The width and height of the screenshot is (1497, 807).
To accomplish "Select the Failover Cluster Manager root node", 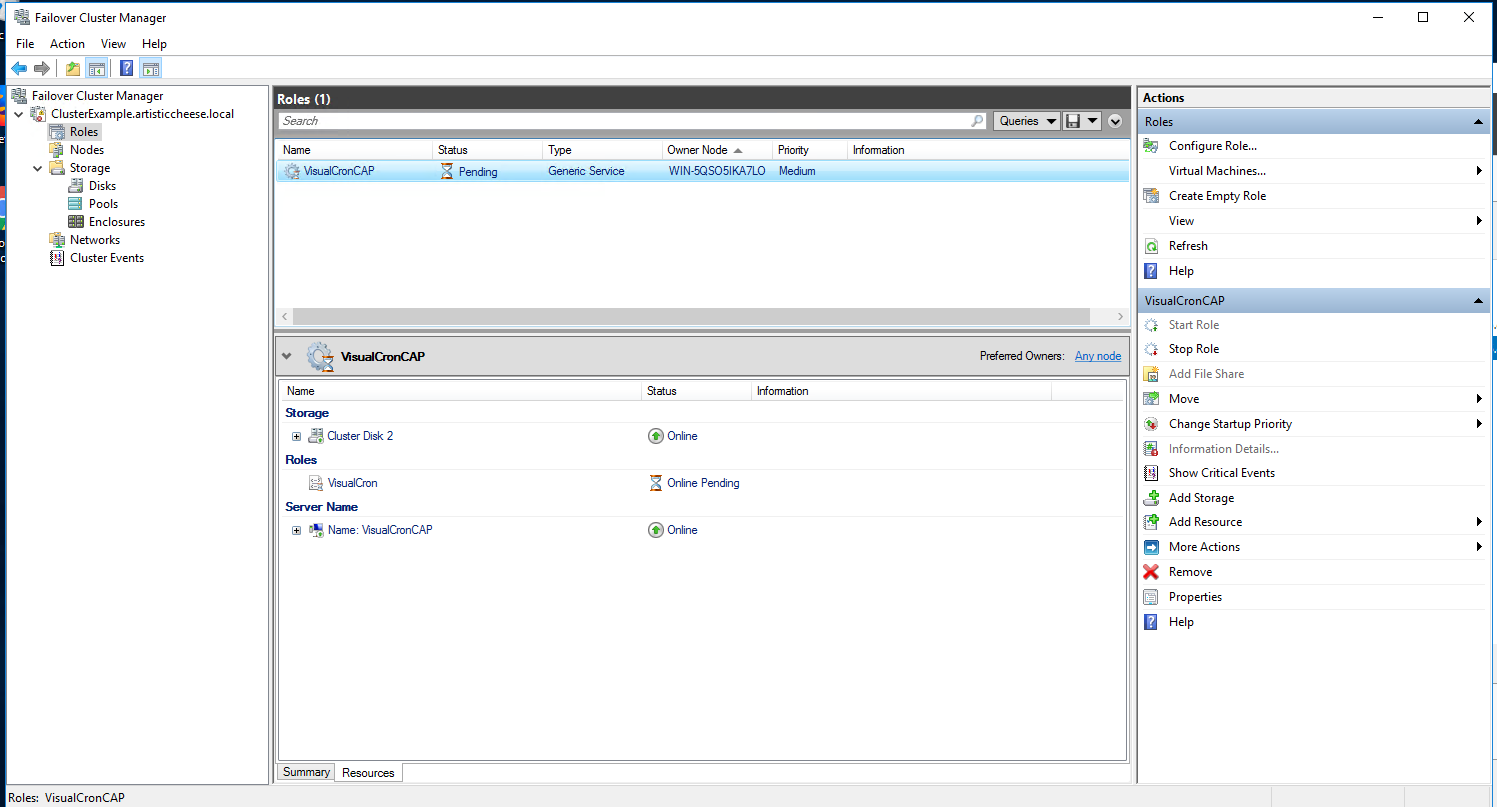I will point(97,96).
